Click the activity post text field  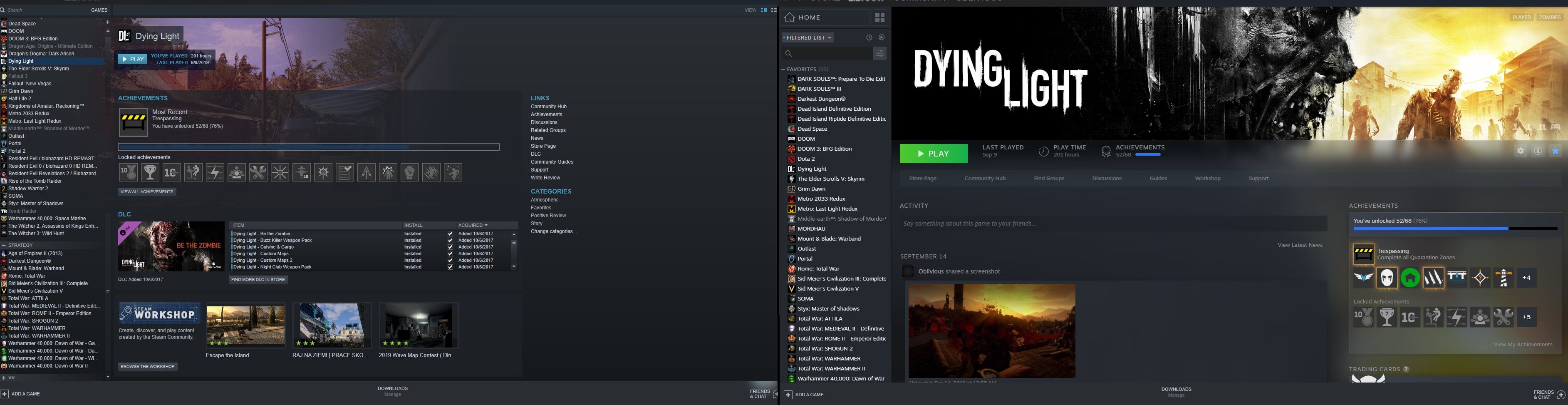[1113, 224]
